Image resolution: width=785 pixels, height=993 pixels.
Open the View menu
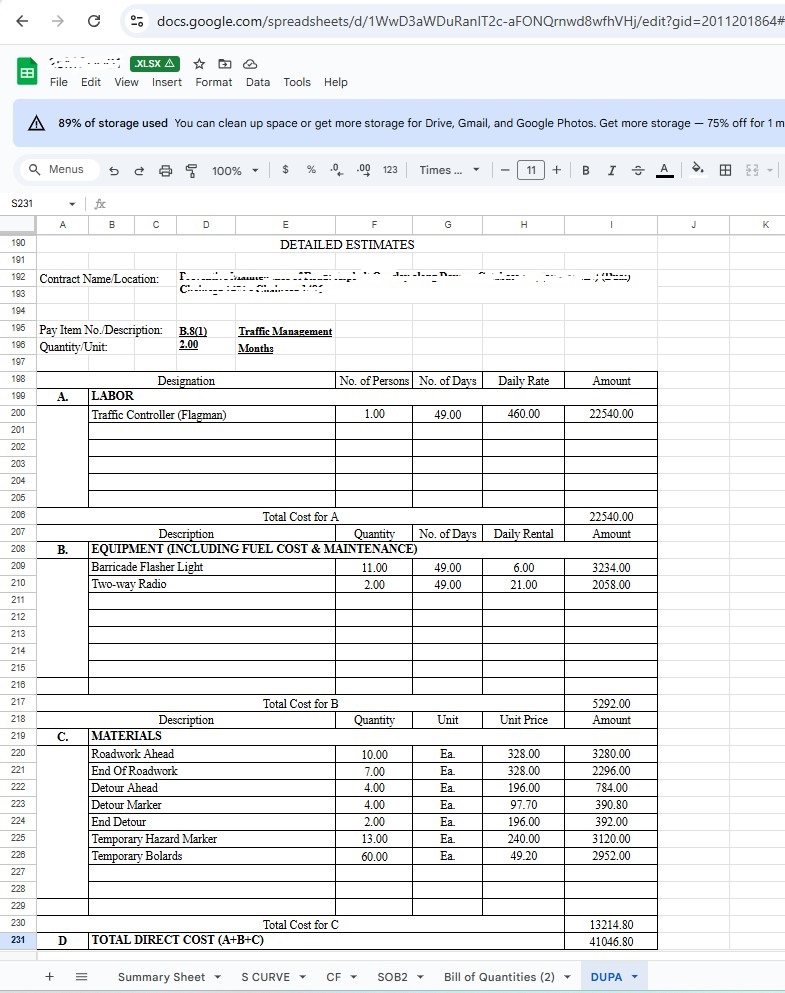[126, 82]
